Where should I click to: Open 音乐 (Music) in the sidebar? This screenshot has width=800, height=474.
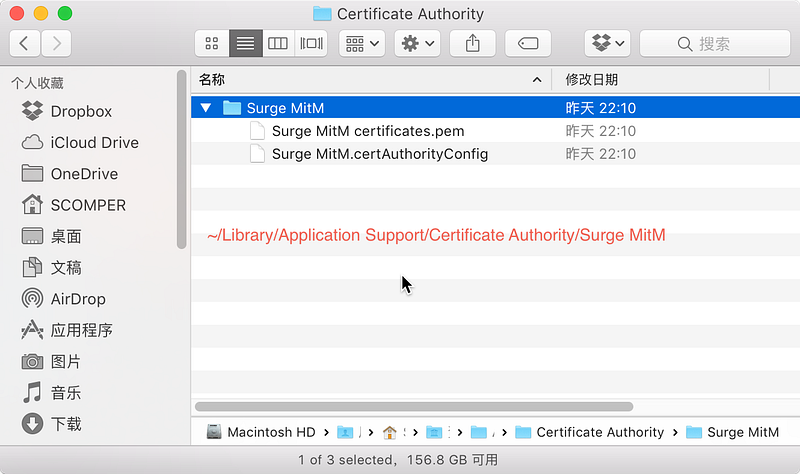pos(51,393)
